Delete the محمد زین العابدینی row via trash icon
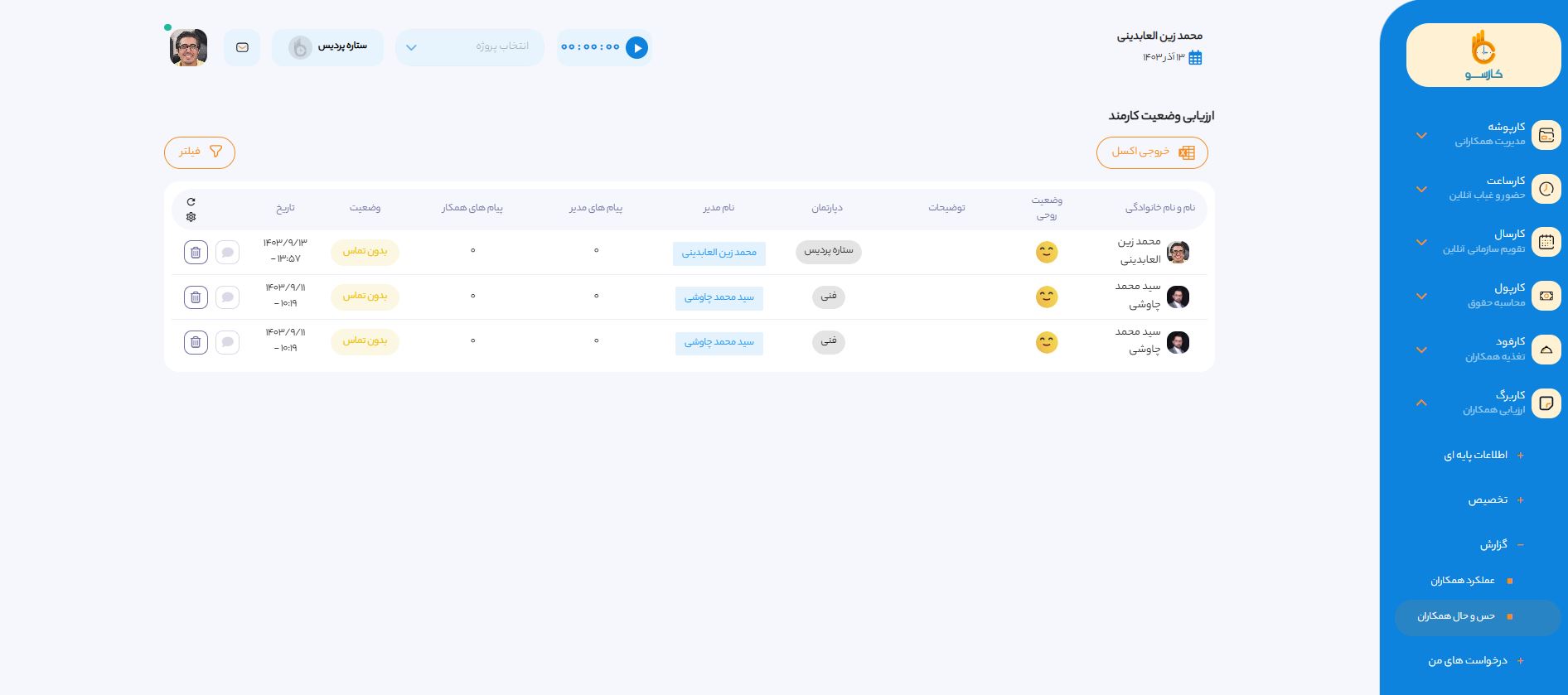 point(196,253)
